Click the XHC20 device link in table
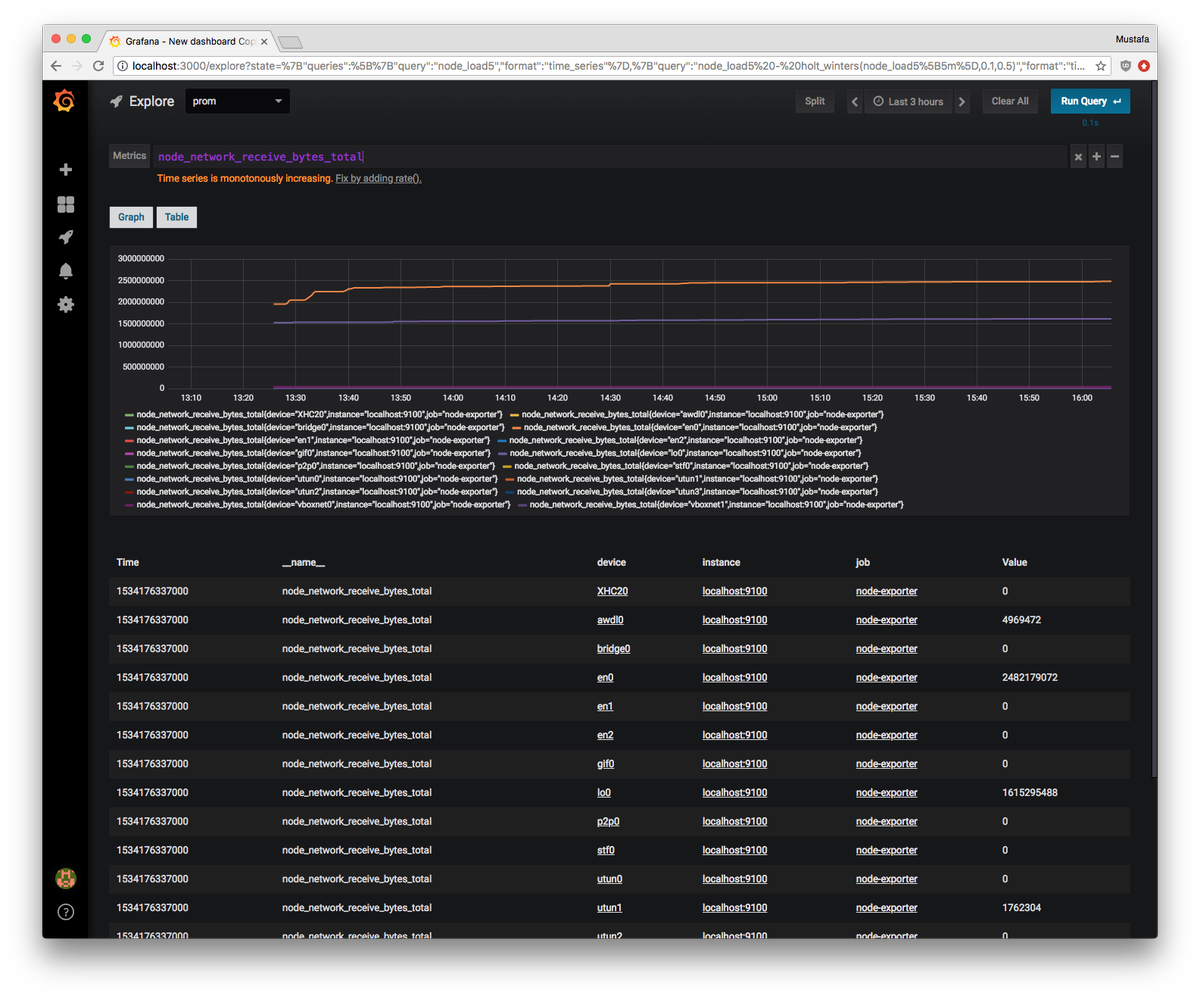1200x999 pixels. (612, 591)
